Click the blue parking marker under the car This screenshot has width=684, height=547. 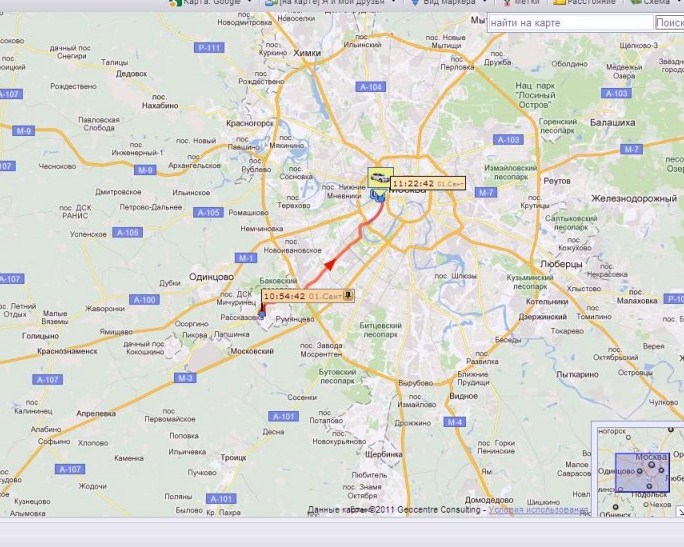pyautogui.click(x=378, y=196)
